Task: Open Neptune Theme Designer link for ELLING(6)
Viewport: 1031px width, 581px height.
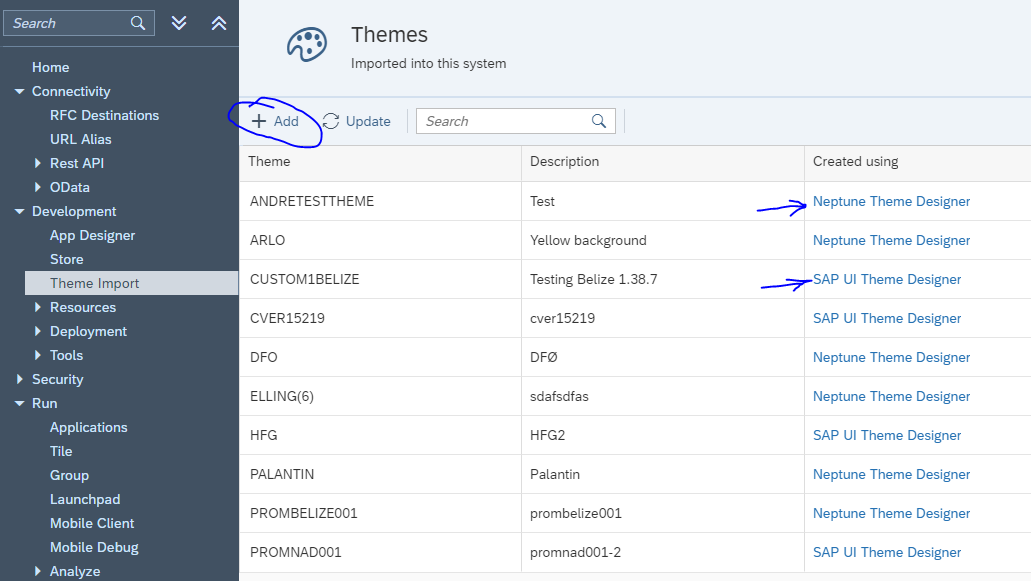Action: [x=892, y=396]
